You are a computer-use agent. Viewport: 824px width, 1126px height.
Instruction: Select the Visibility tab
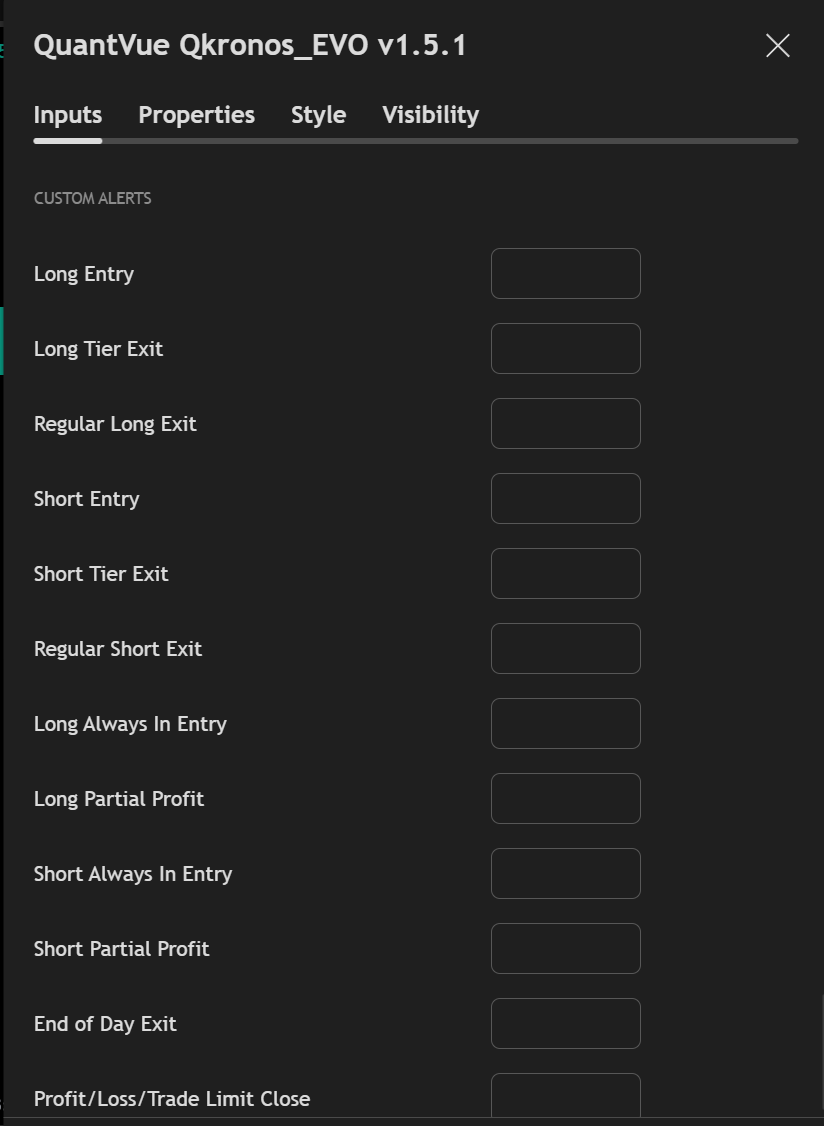point(430,115)
